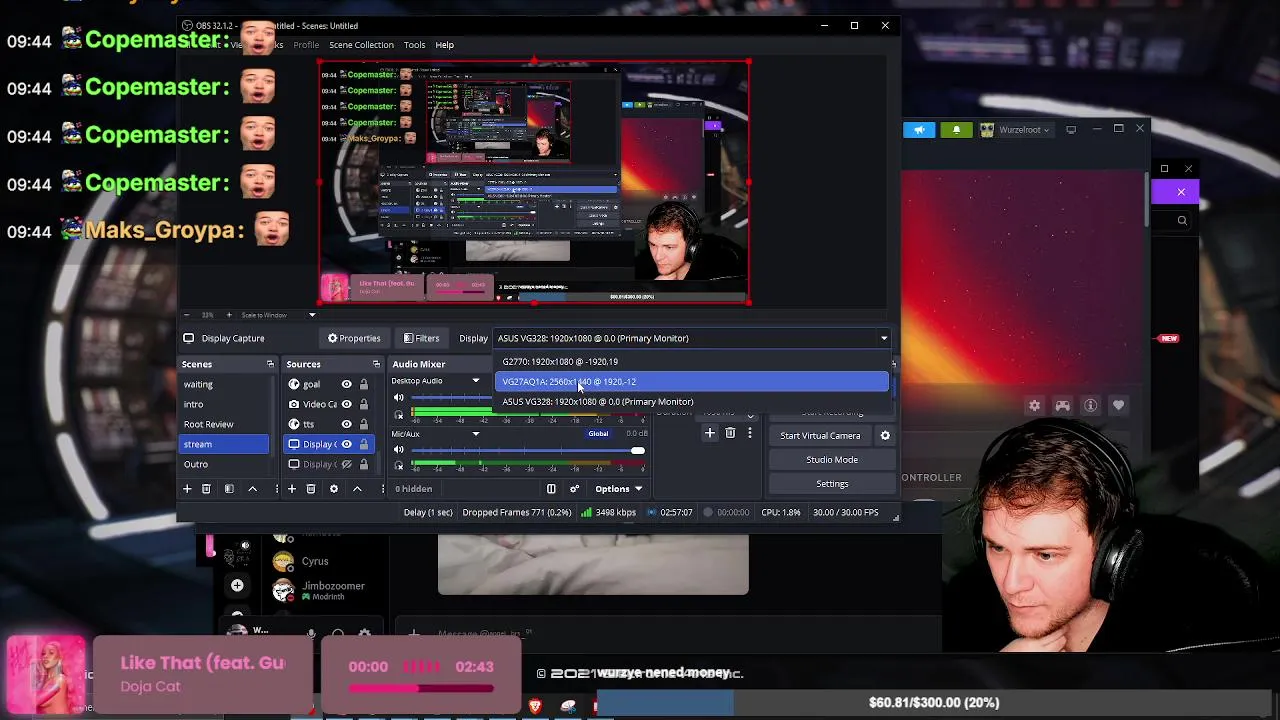Open the Profile menu in OBS
Image resolution: width=1280 pixels, height=720 pixels.
[x=306, y=45]
